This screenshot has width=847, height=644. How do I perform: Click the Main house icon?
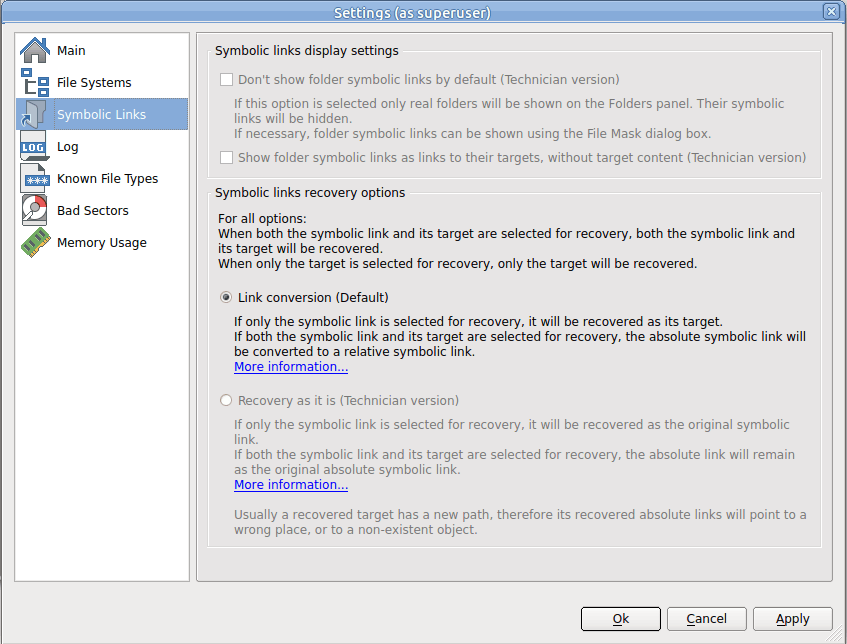click(35, 50)
